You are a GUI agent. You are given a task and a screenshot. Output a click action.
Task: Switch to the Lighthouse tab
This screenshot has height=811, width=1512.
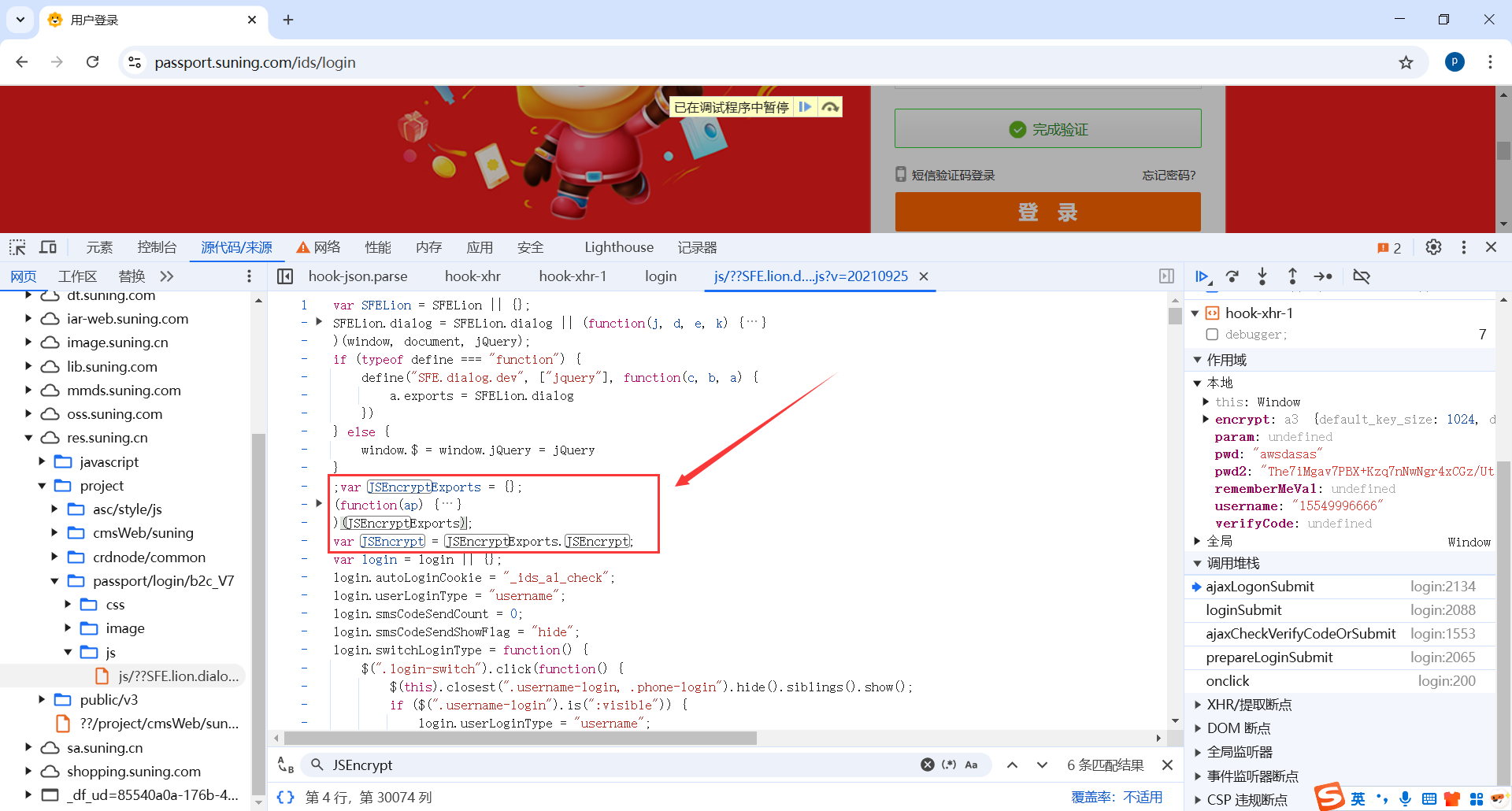tap(619, 247)
